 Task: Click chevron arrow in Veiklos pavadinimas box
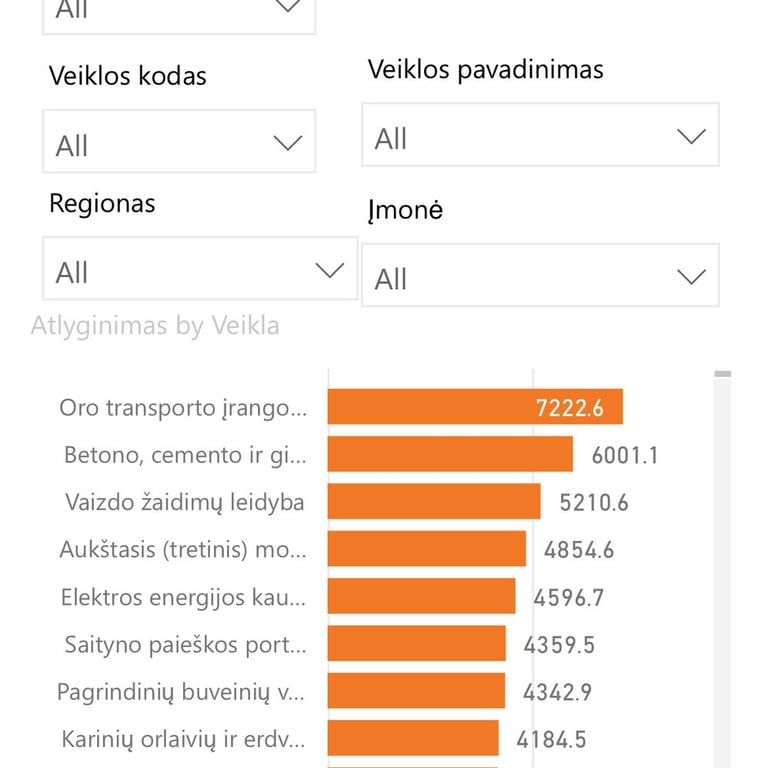click(691, 136)
